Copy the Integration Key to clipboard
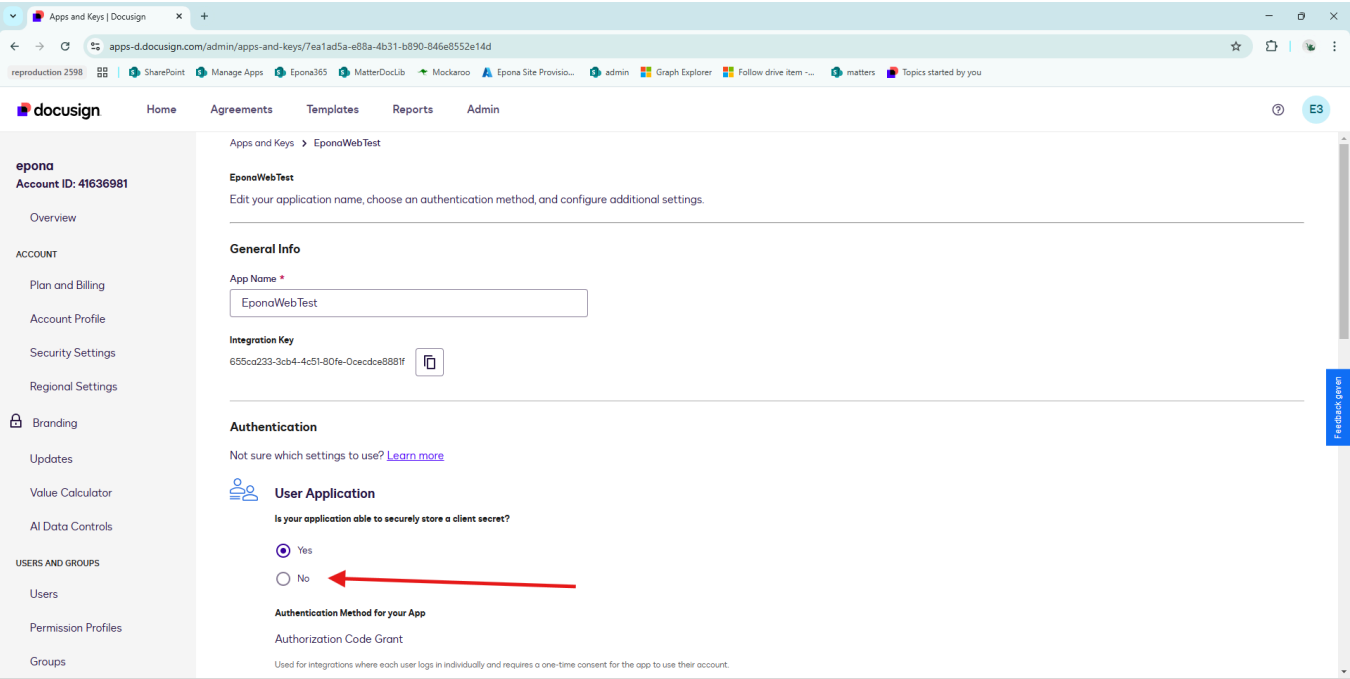Viewport: 1350px width, 679px height. (429, 362)
